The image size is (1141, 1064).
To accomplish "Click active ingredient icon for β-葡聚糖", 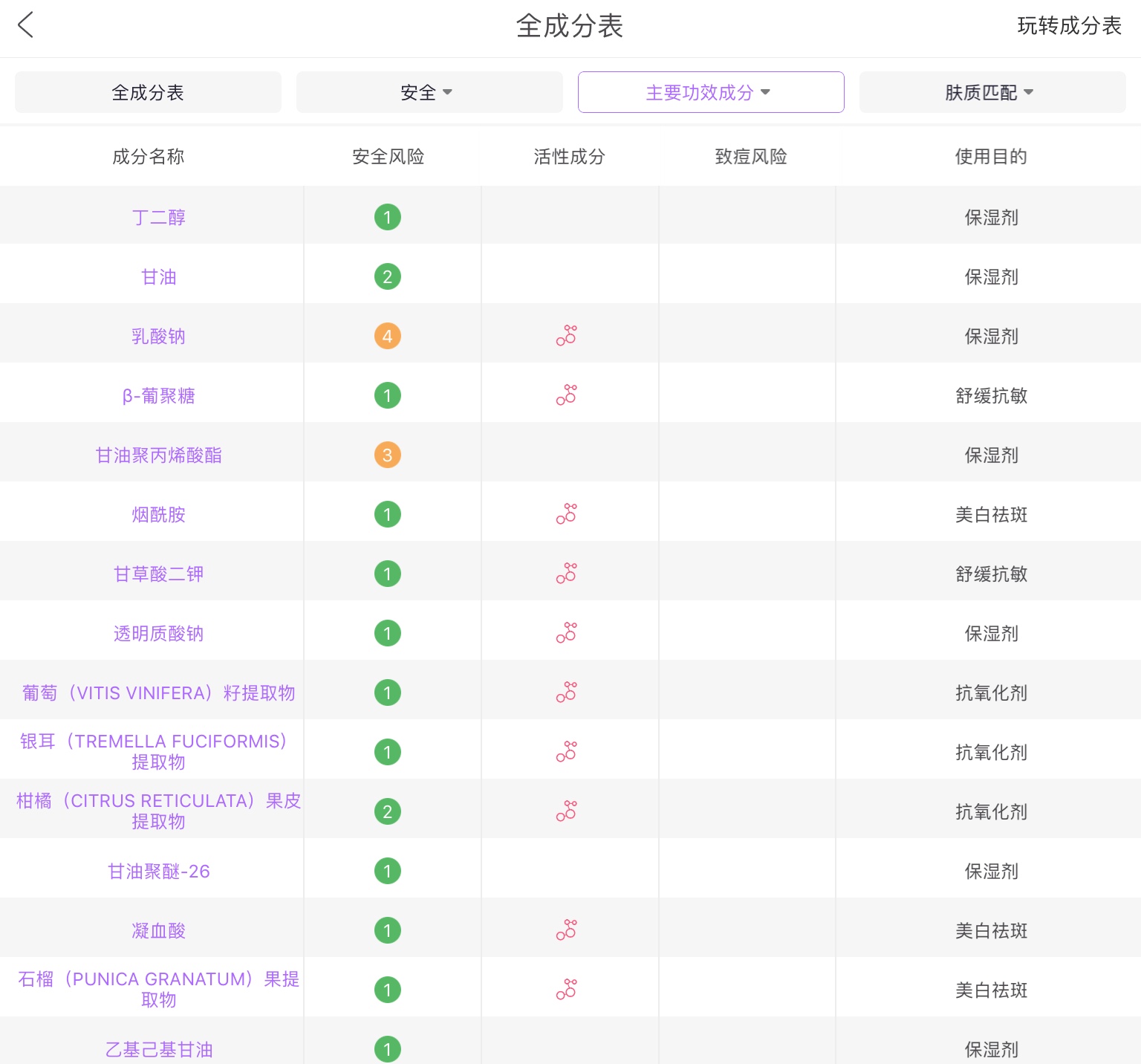I will 567,395.
